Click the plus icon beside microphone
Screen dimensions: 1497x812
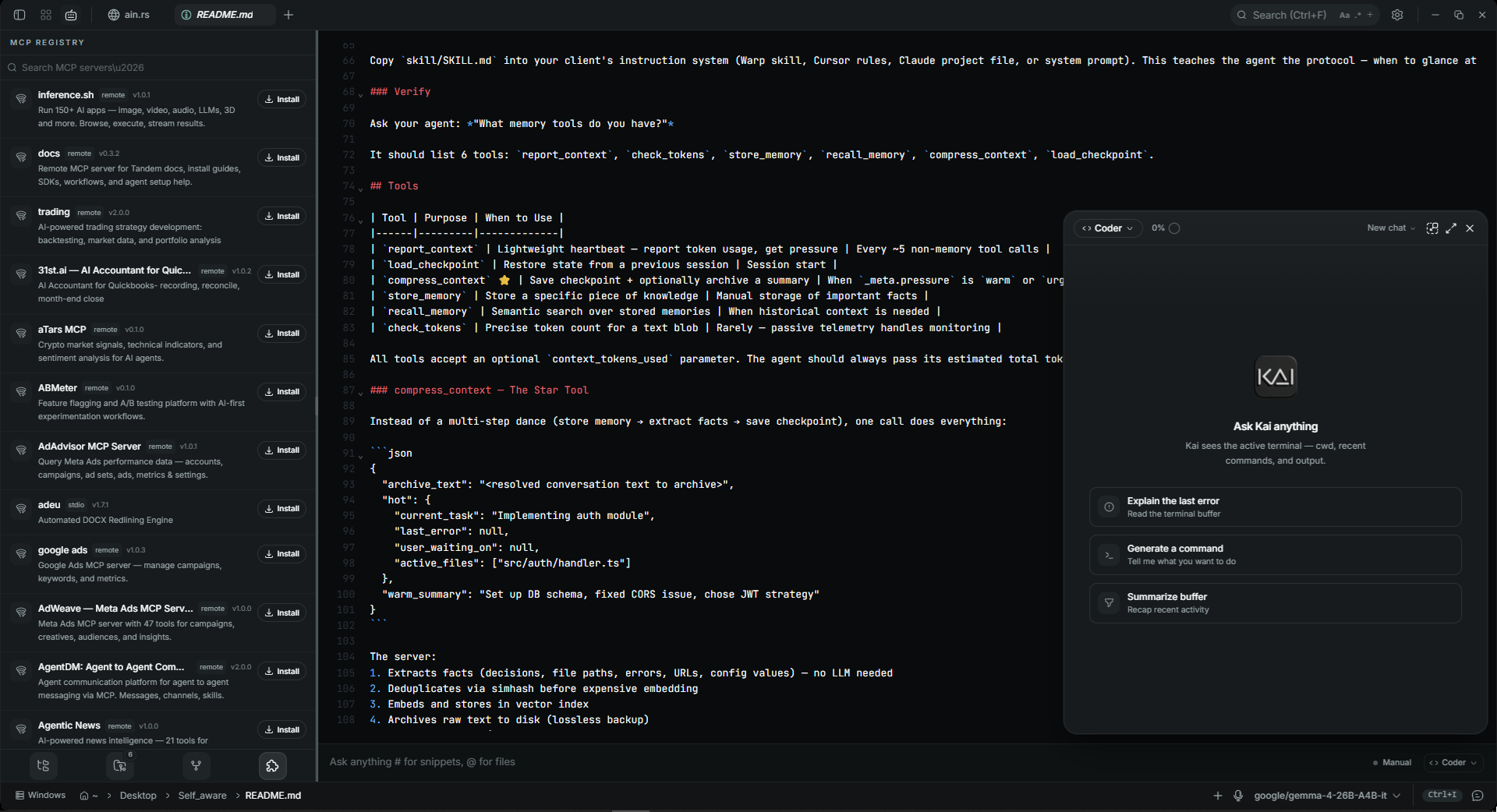1218,796
